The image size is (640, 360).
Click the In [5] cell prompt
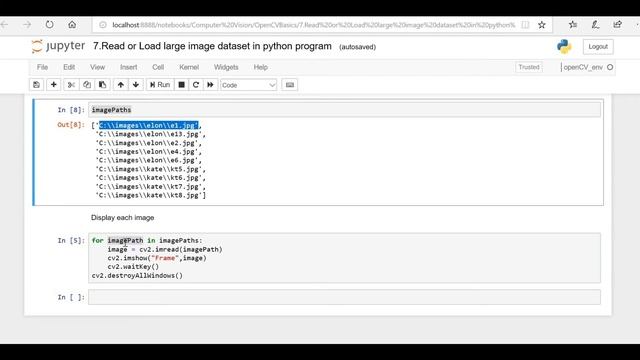(x=71, y=240)
